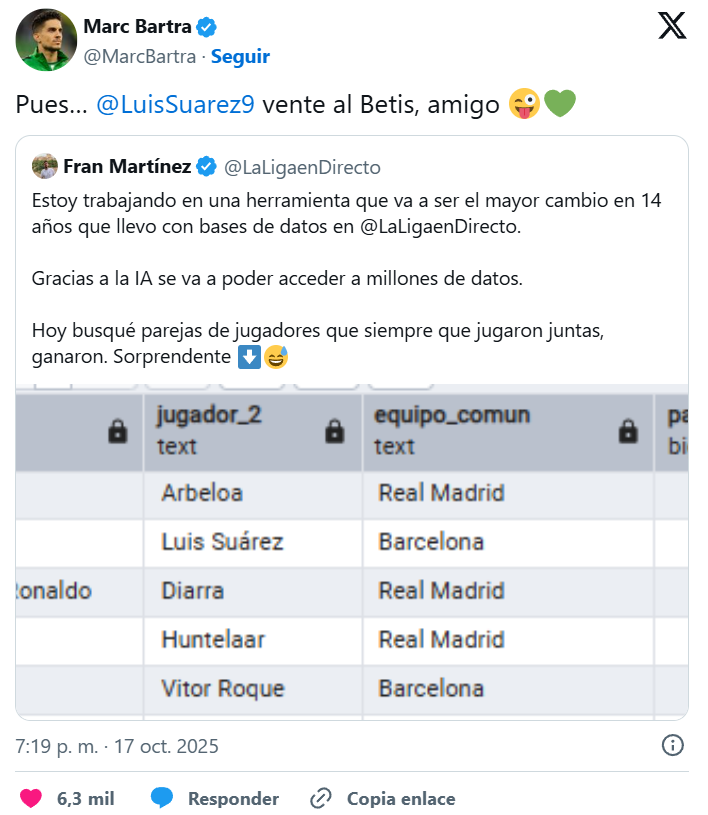This screenshot has width=708, height=815.
Task: Click Fran Martínez's small avatar
Action: [43, 166]
